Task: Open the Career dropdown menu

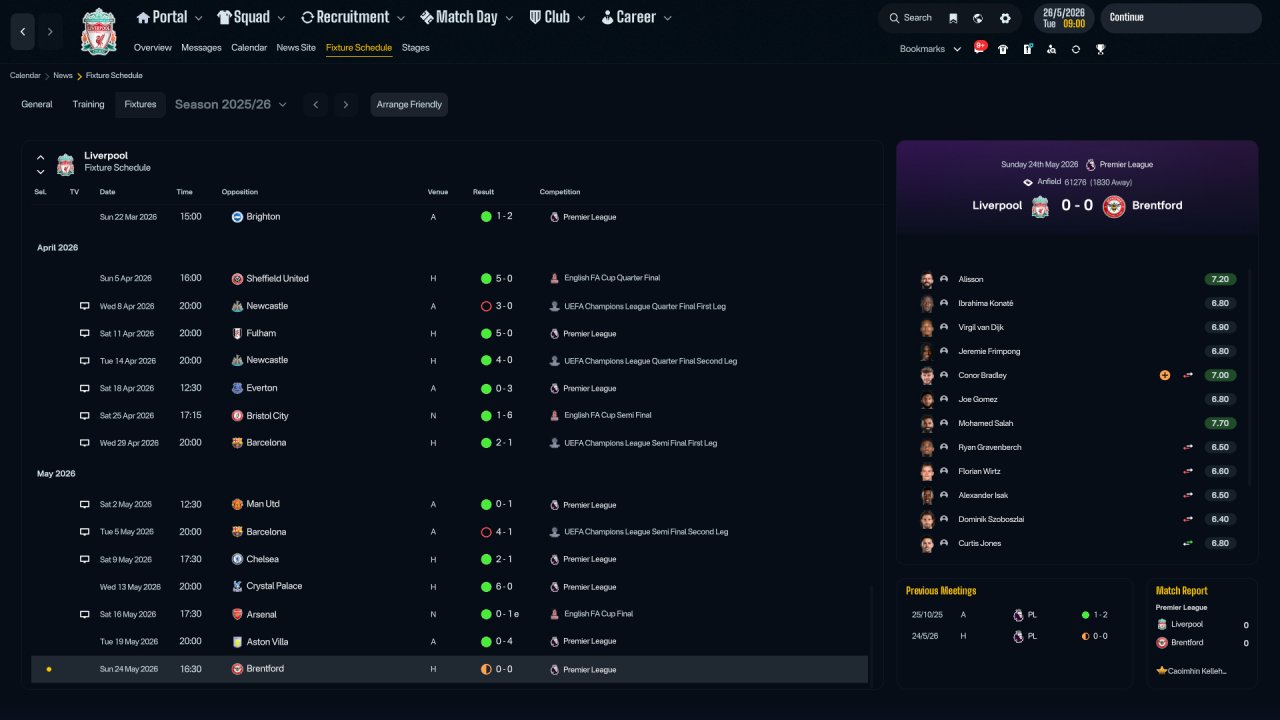Action: point(636,17)
